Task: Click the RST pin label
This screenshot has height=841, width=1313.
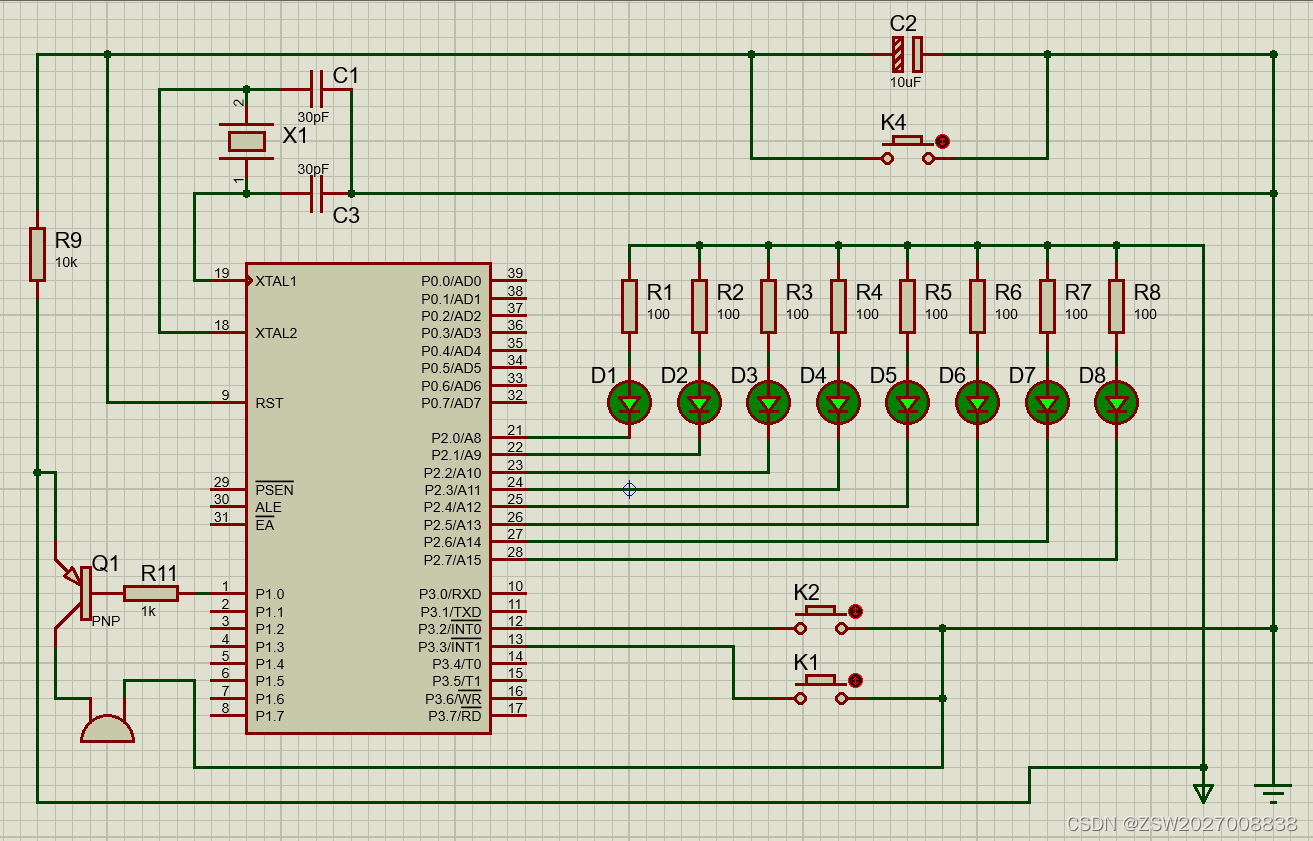Action: coord(269,403)
